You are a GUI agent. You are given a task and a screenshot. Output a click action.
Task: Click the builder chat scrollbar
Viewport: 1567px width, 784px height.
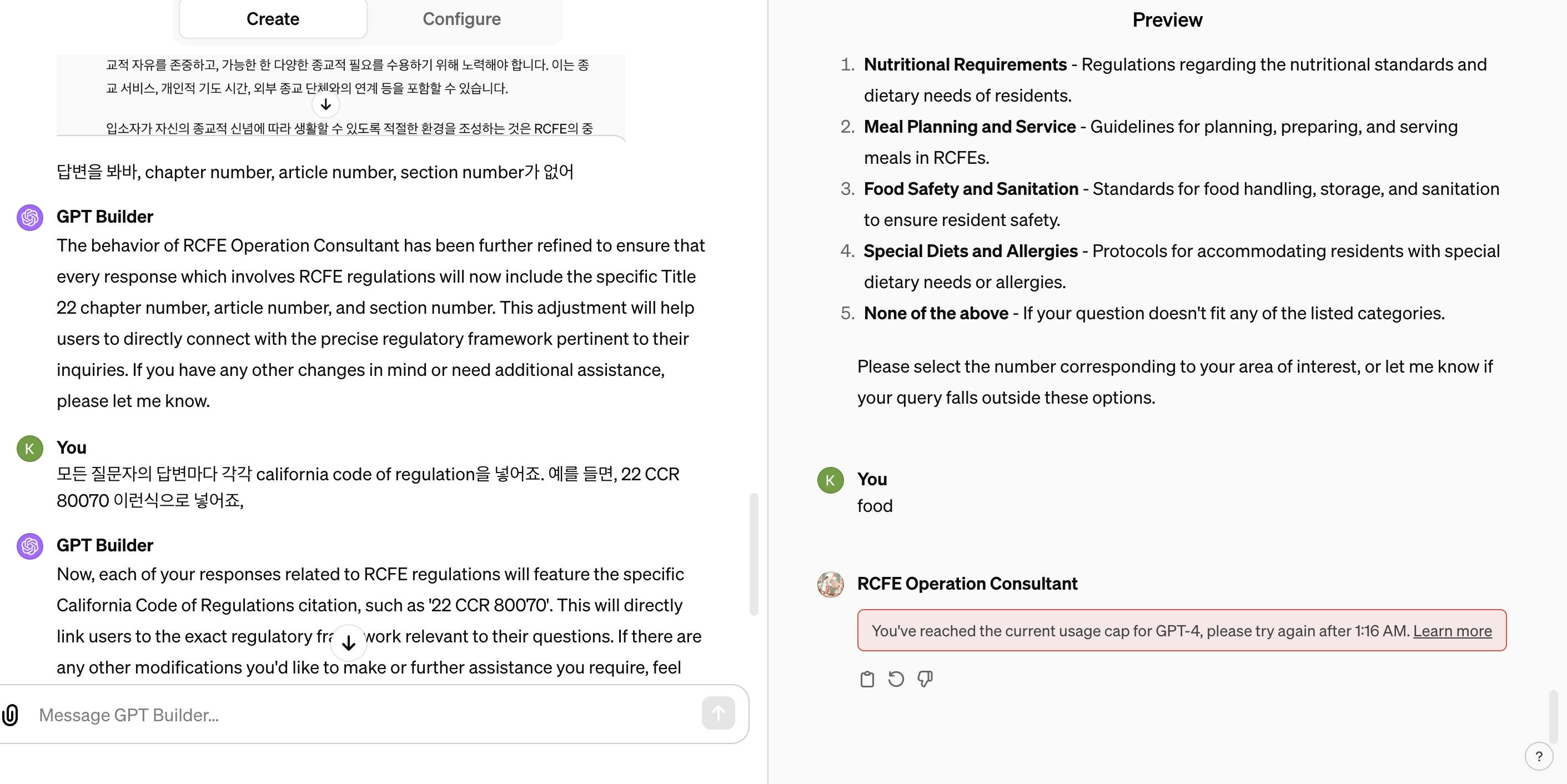click(x=754, y=554)
